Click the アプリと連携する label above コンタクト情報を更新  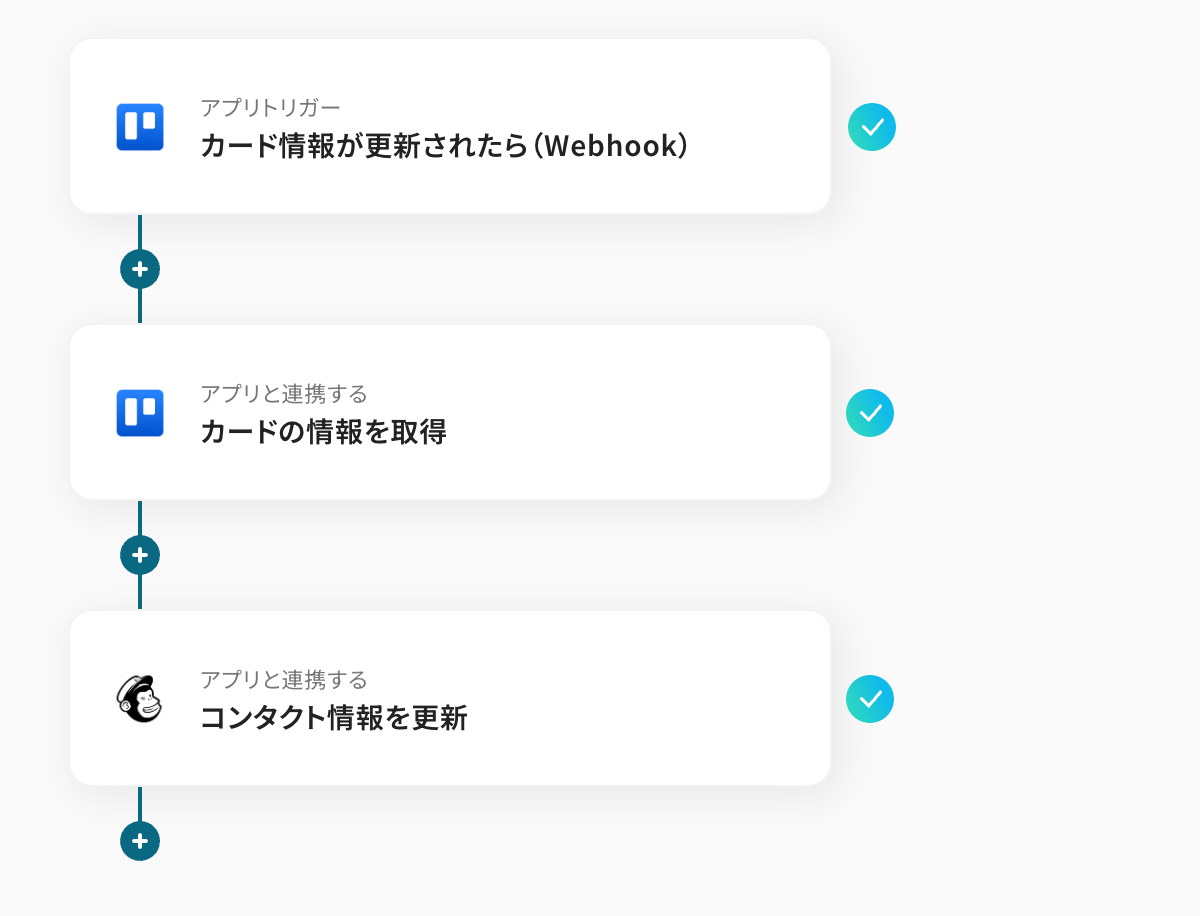pyautogui.click(x=284, y=680)
